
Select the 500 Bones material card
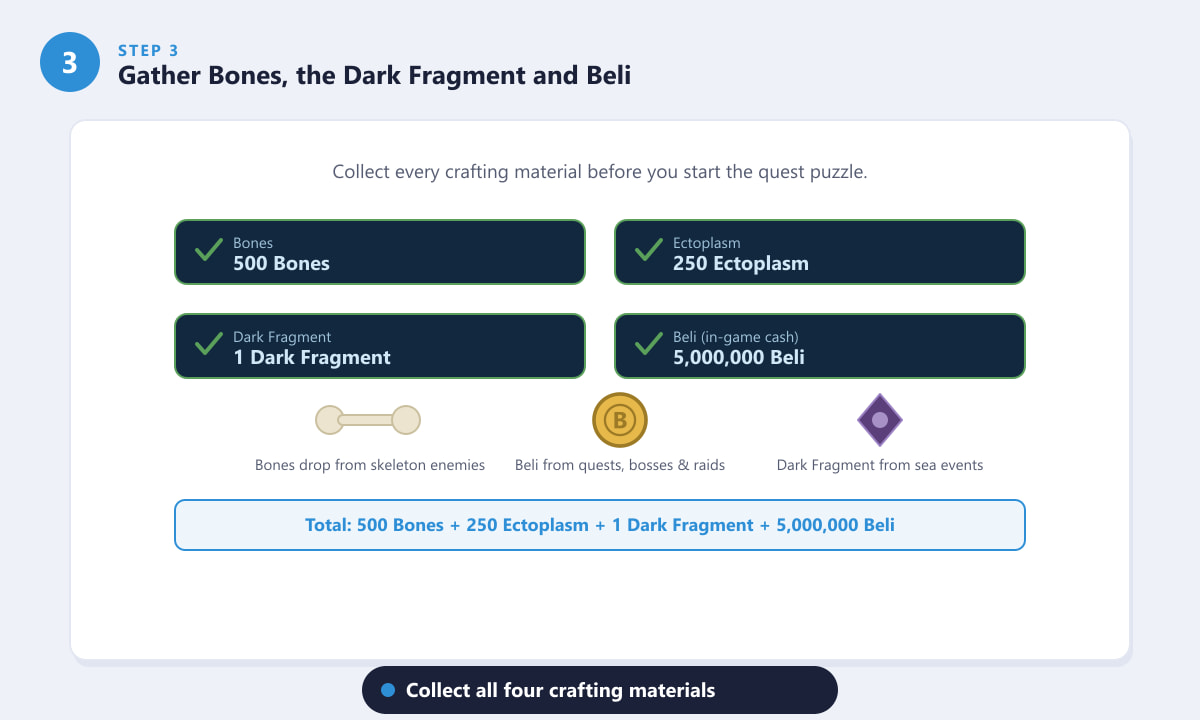(x=380, y=252)
